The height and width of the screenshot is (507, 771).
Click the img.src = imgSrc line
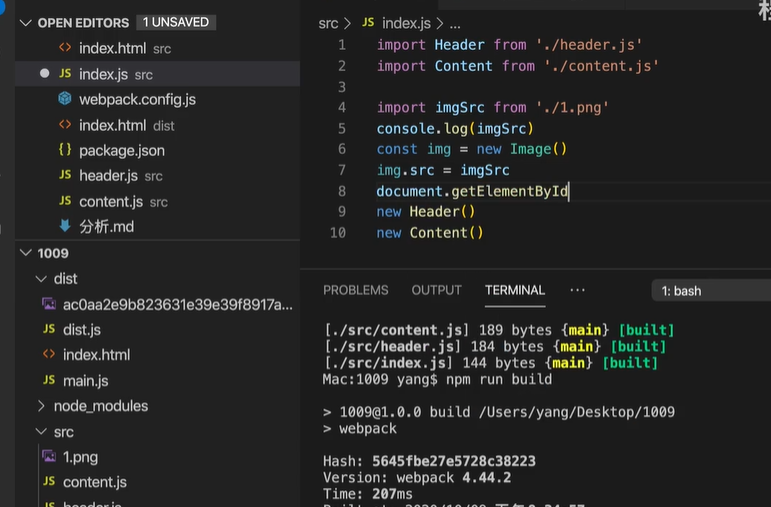pyautogui.click(x=443, y=170)
